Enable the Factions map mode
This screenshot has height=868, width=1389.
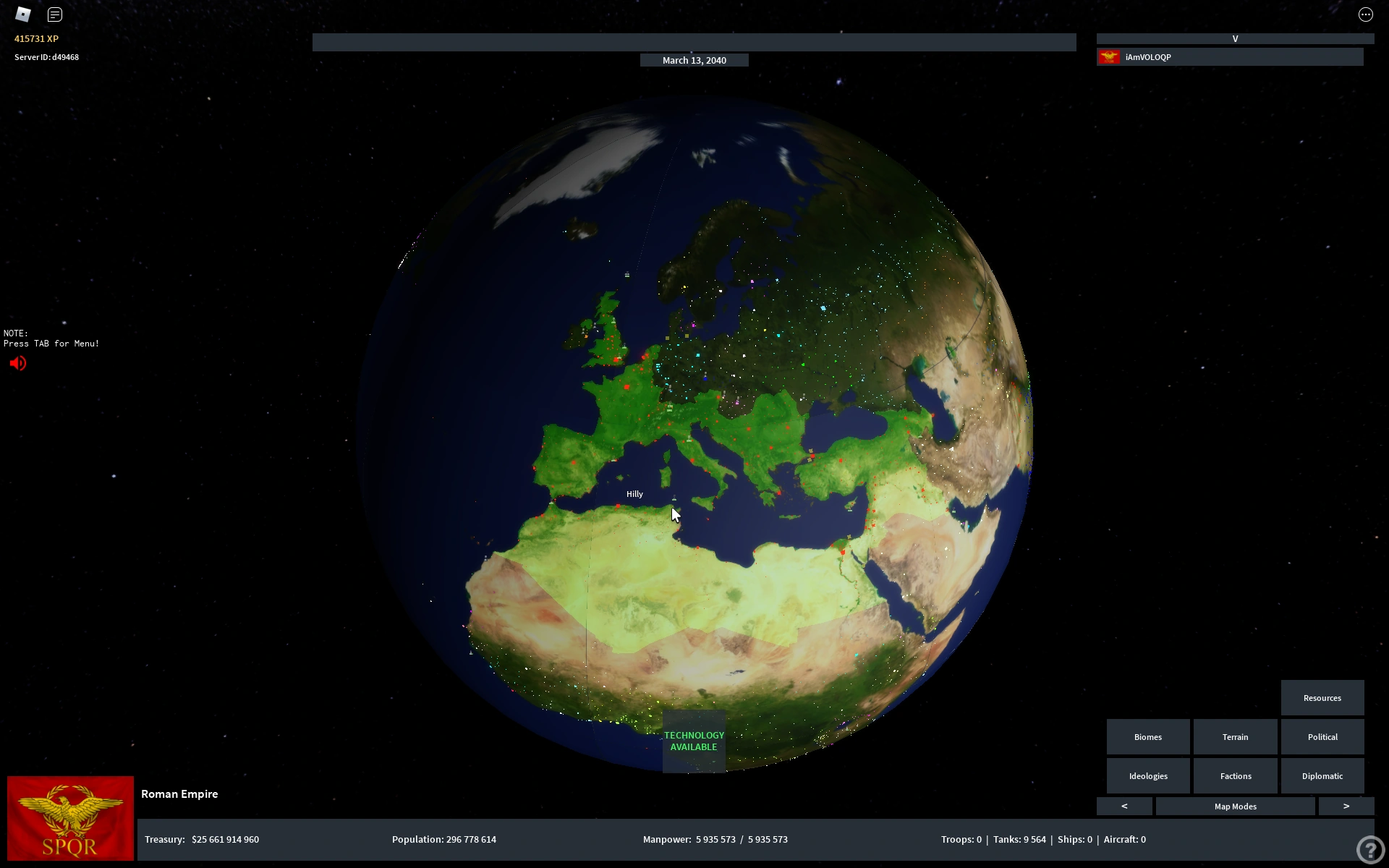pyautogui.click(x=1234, y=776)
